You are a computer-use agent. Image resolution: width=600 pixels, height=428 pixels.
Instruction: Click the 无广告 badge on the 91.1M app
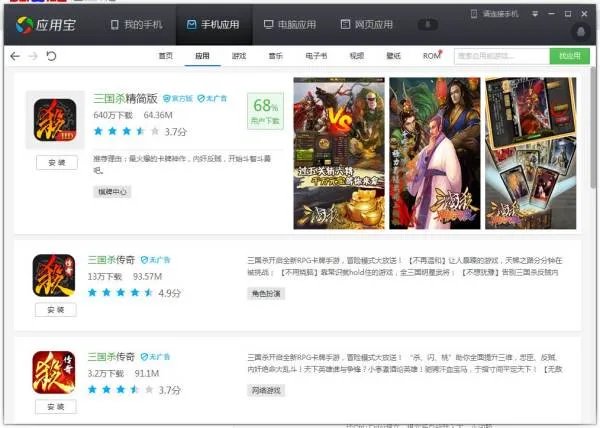[155, 357]
